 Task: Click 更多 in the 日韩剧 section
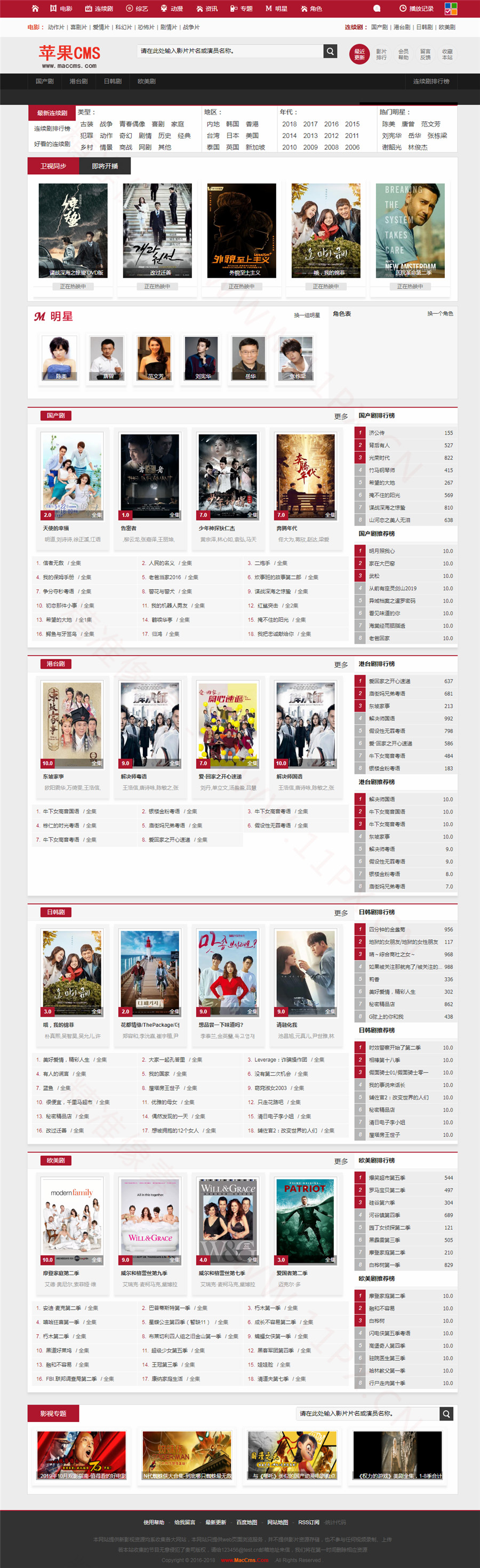click(x=341, y=913)
